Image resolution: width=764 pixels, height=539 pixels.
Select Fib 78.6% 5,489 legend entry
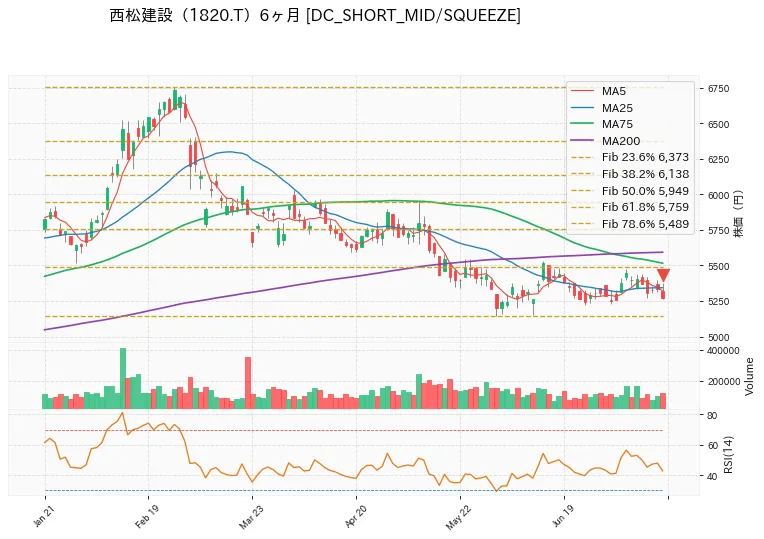[x=630, y=224]
